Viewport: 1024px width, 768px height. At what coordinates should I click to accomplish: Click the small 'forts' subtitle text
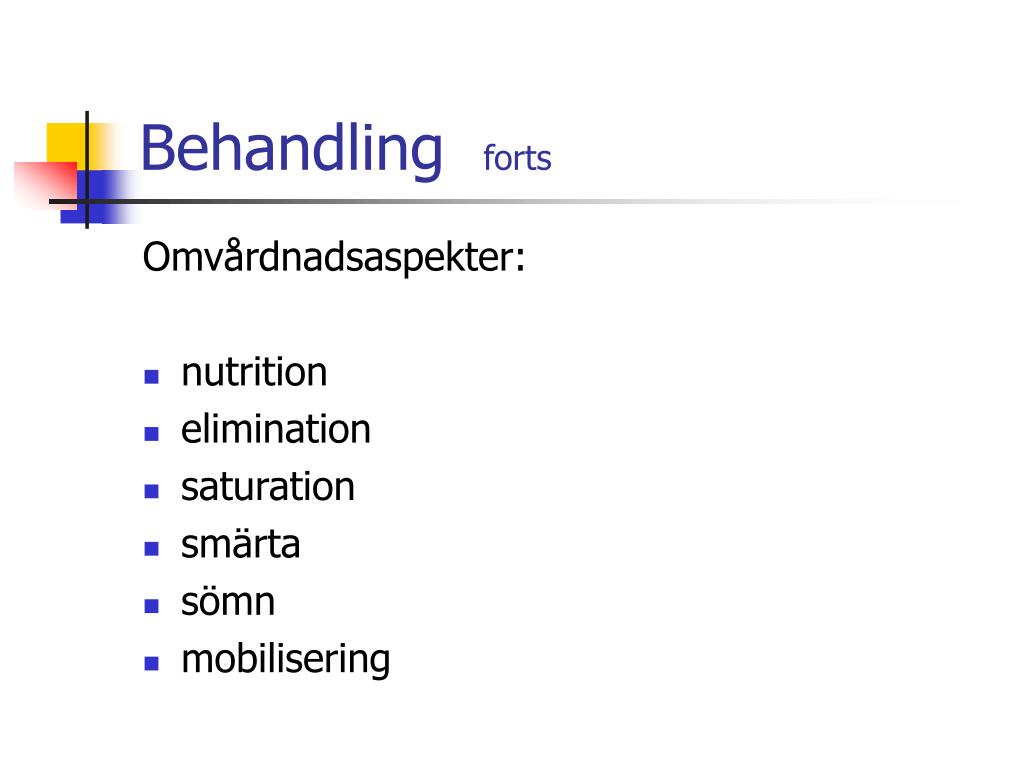(517, 158)
